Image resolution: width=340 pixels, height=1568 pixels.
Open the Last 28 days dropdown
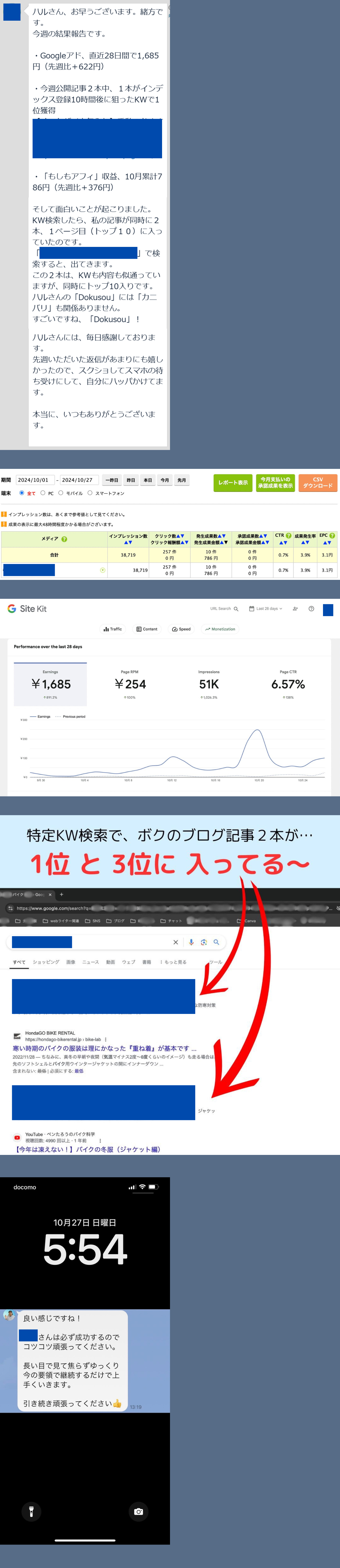[266, 609]
